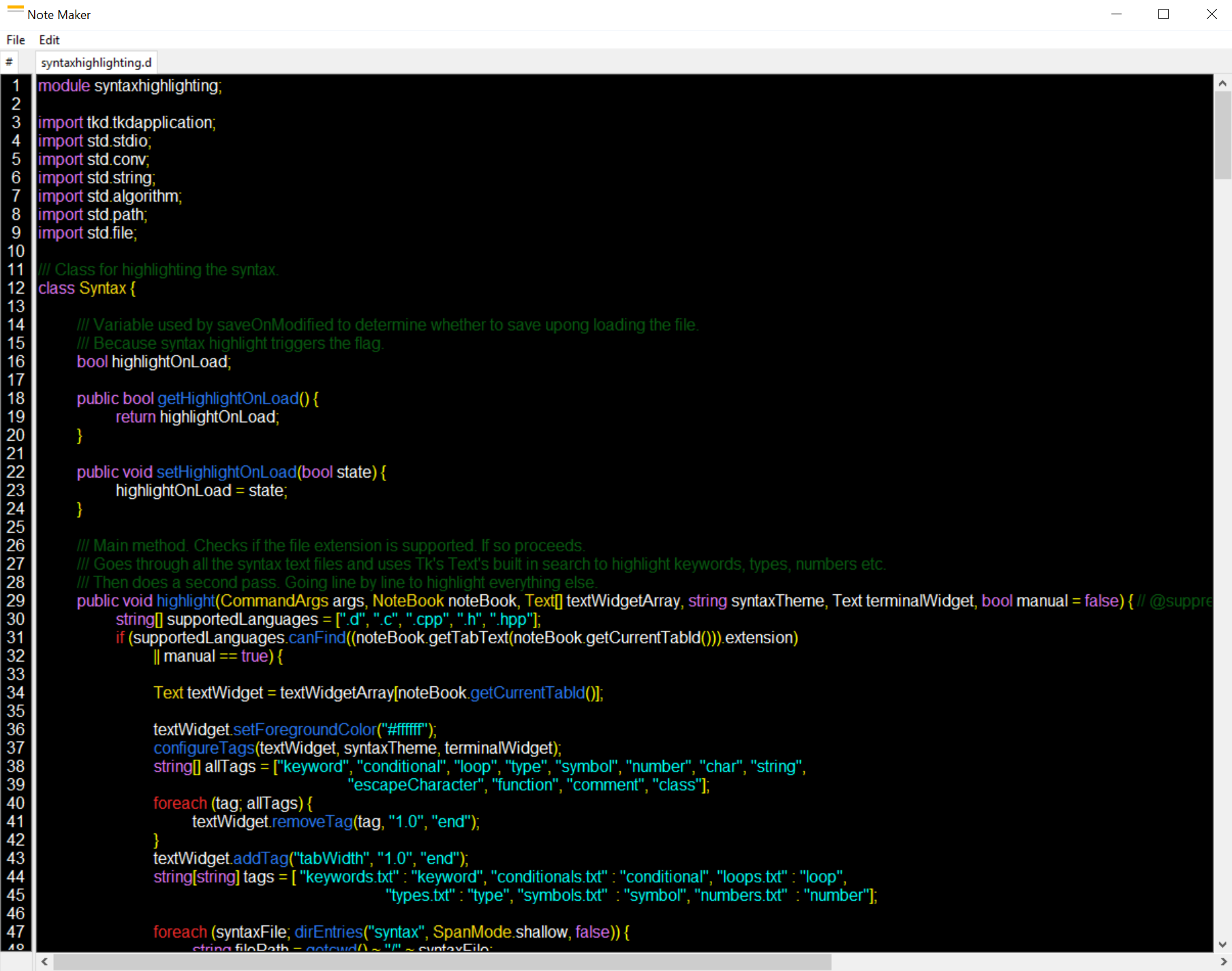The image size is (1232, 971).
Task: Click 'highlightOnLoad = state;' line
Action: [202, 491]
